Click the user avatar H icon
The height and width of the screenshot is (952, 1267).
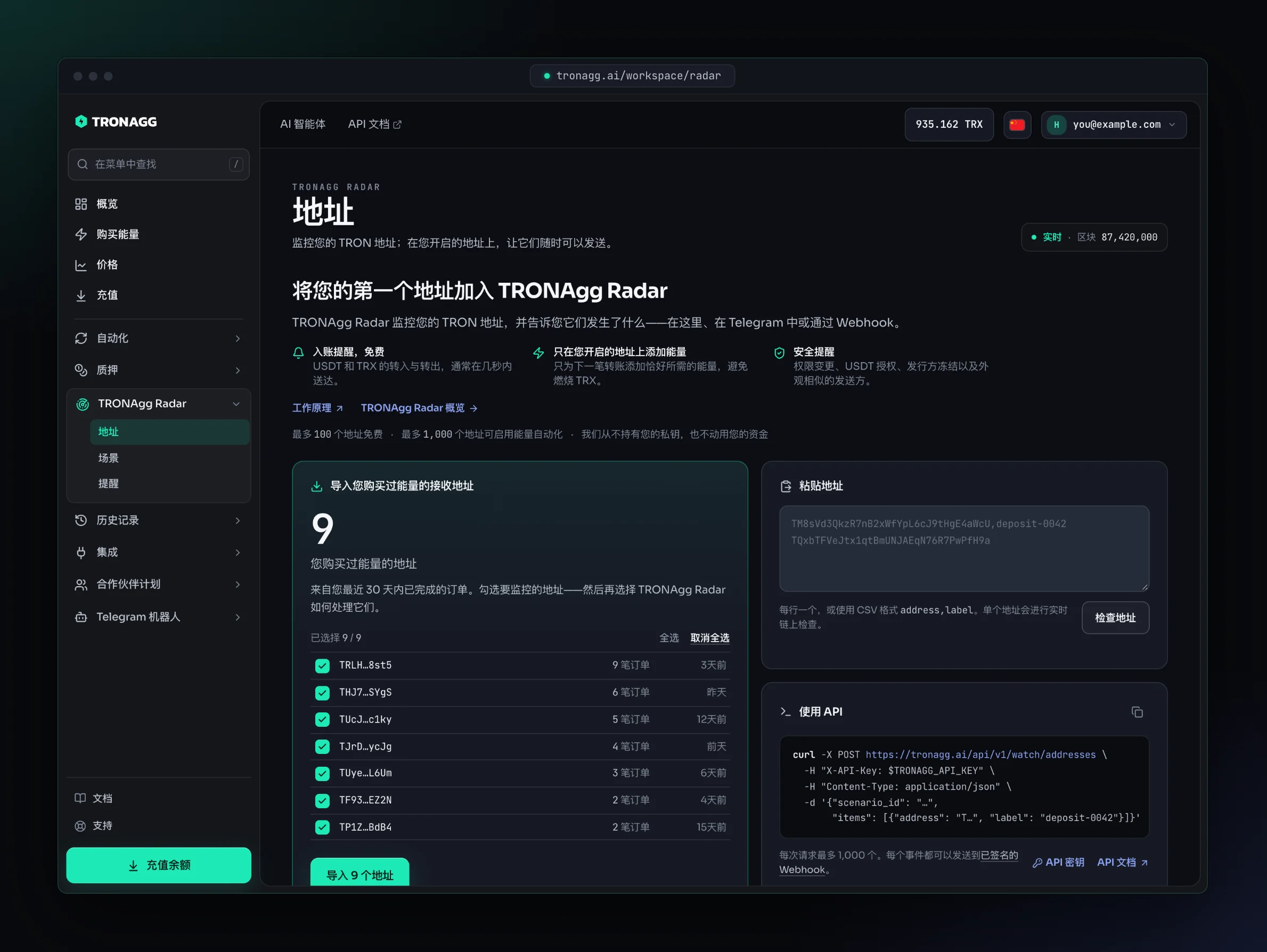click(x=1056, y=124)
